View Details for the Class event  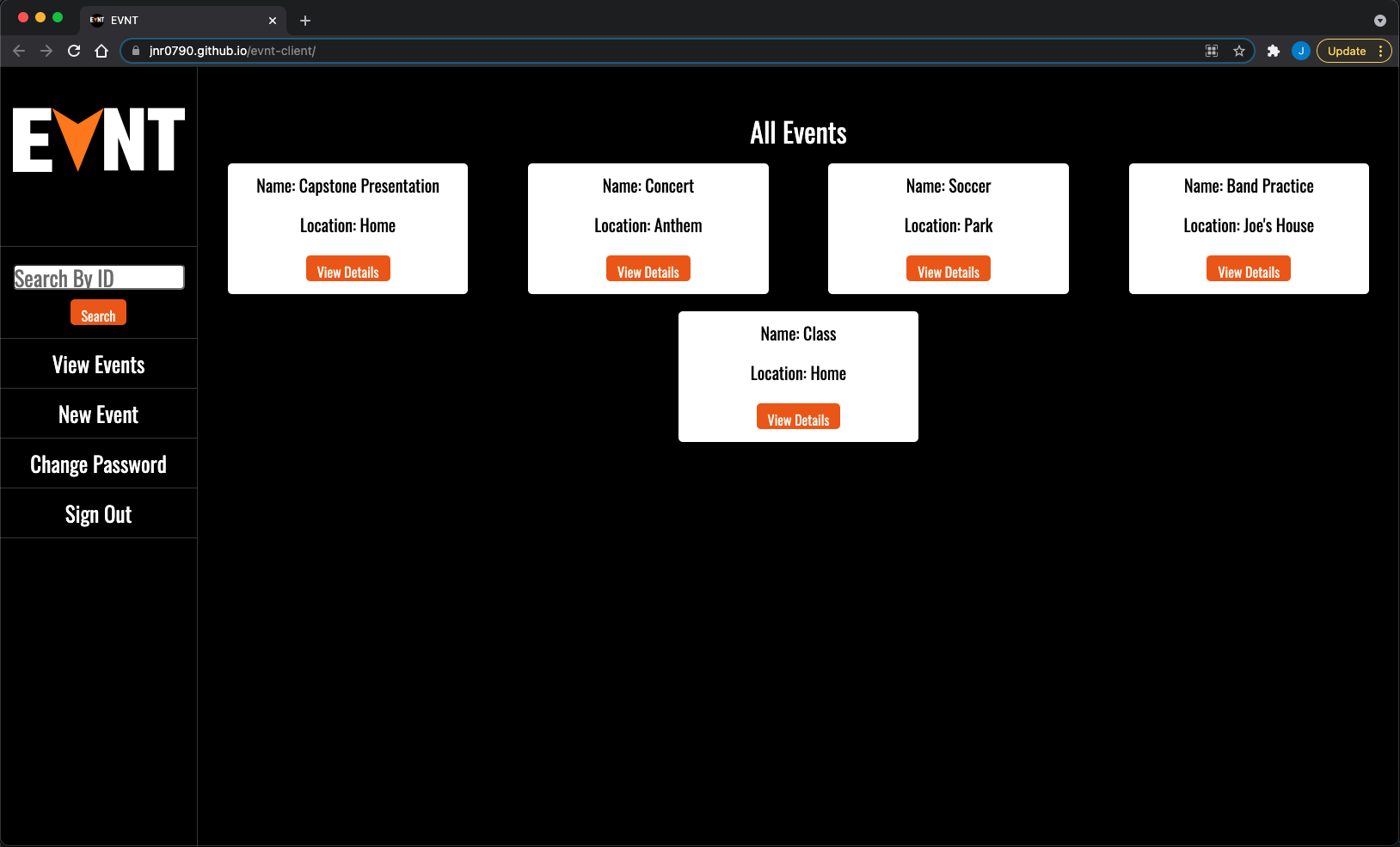tap(798, 416)
